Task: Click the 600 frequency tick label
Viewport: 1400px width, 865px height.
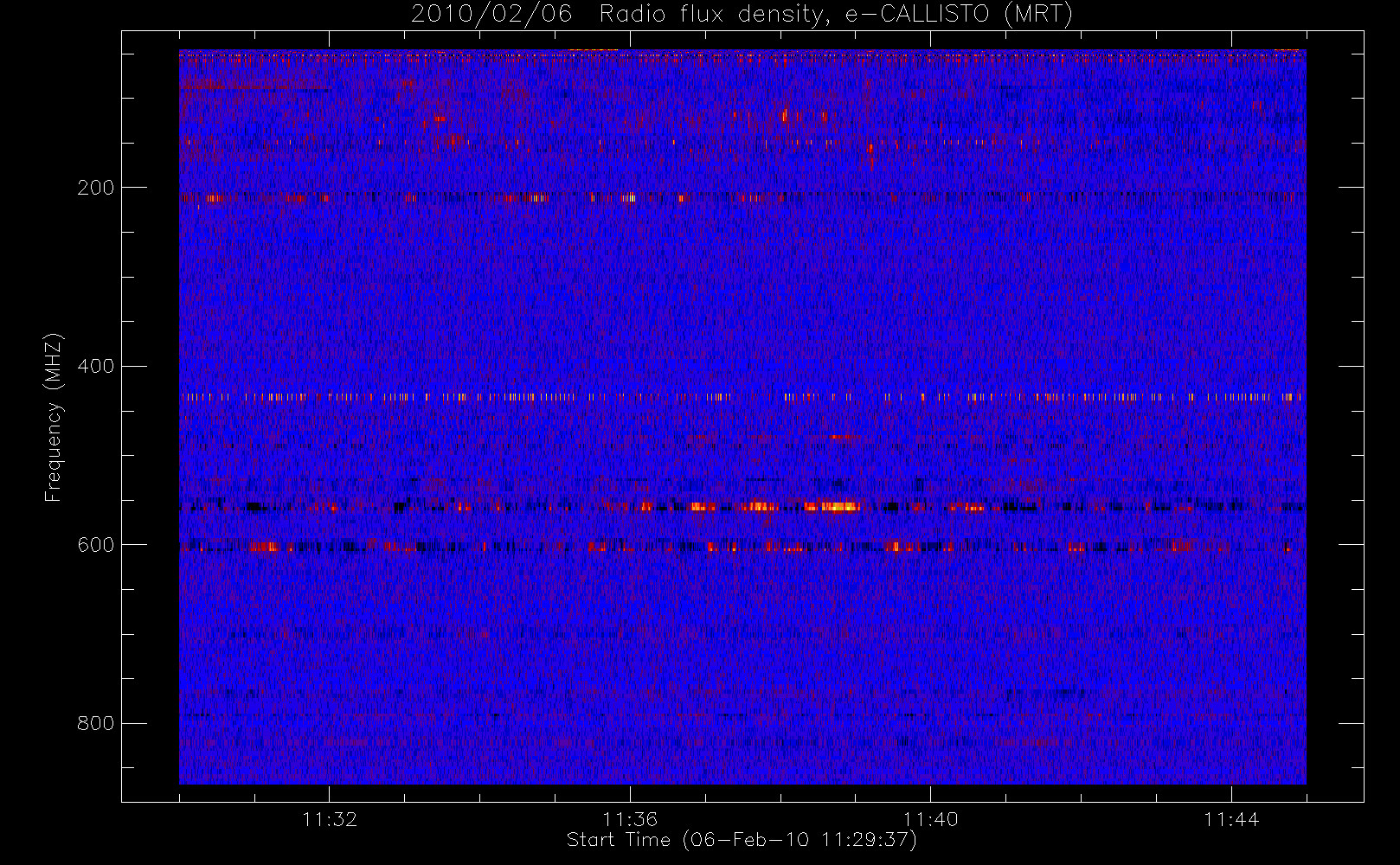Action: pos(95,545)
